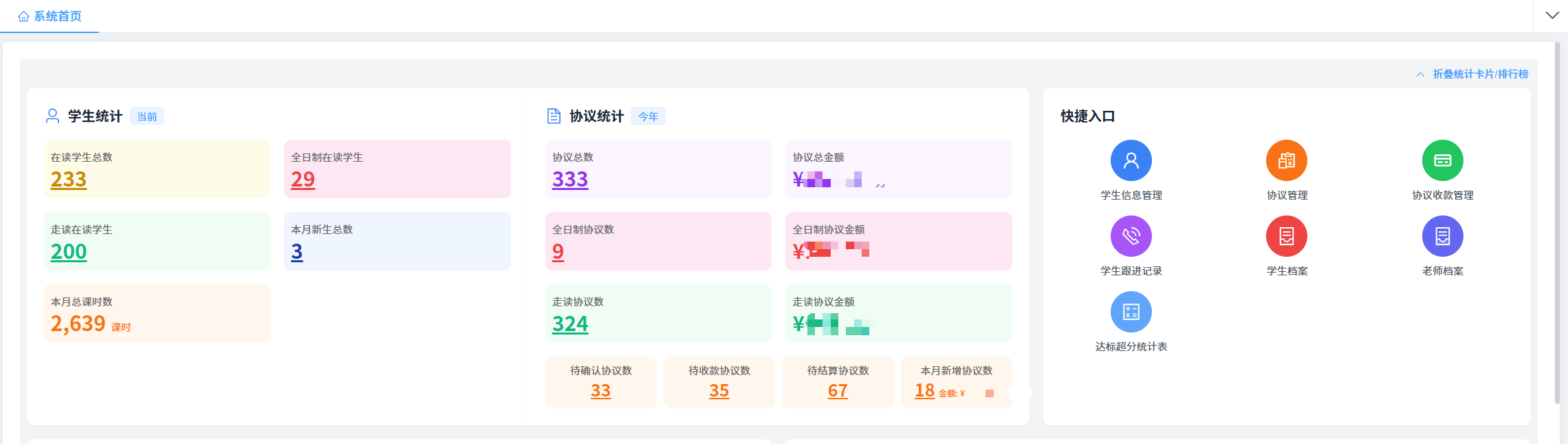
Task: Switch to the 系统首页 tab
Action: click(x=50, y=16)
